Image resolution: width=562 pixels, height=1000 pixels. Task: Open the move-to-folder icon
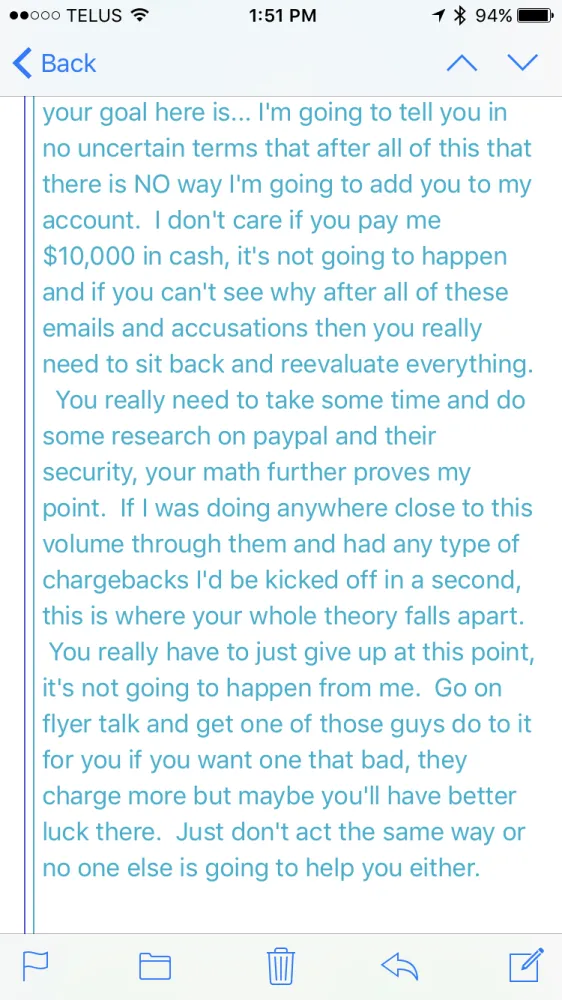[x=155, y=966]
